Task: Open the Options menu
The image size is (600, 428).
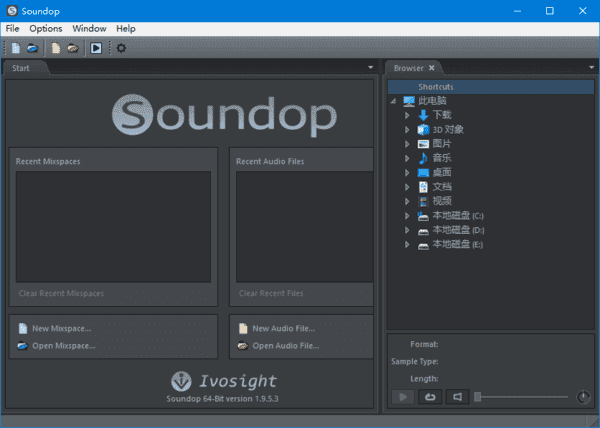Action: pos(46,29)
